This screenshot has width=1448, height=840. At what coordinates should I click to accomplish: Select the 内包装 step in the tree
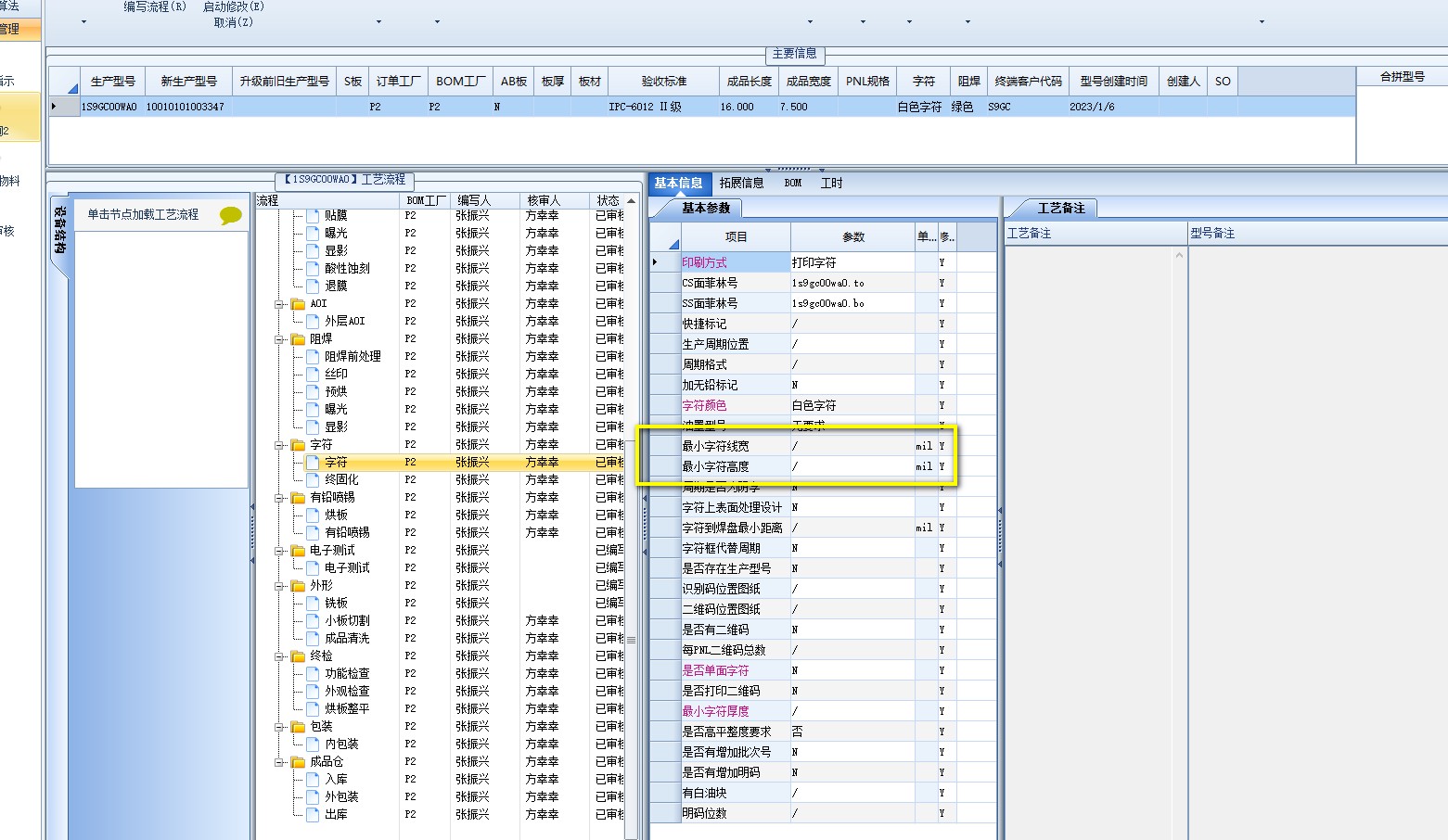click(341, 744)
